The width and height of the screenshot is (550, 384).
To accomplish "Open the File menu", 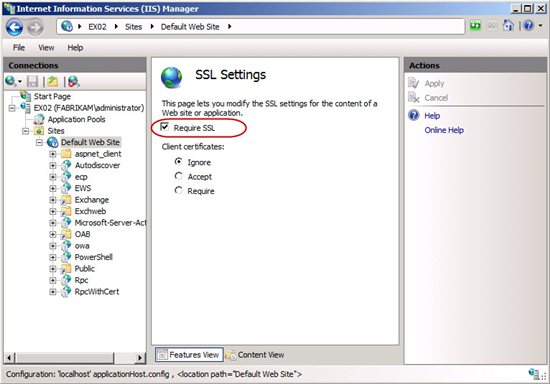I will [x=19, y=47].
